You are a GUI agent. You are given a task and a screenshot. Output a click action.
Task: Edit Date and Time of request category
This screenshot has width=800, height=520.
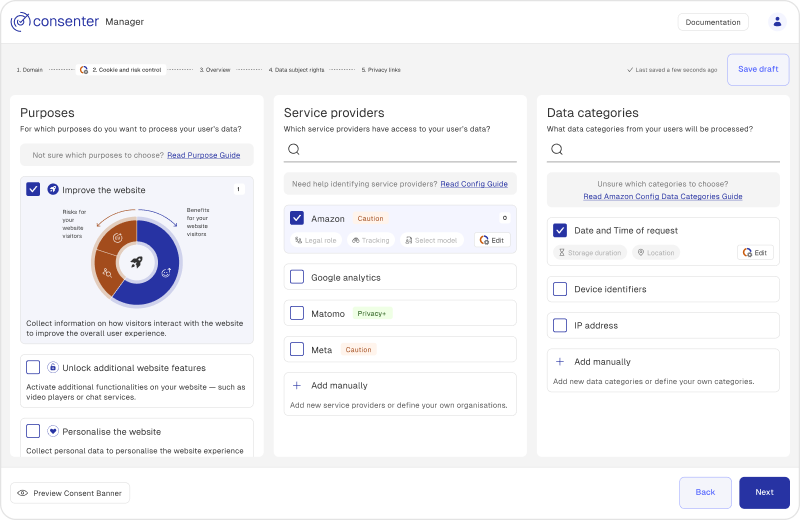pos(755,253)
